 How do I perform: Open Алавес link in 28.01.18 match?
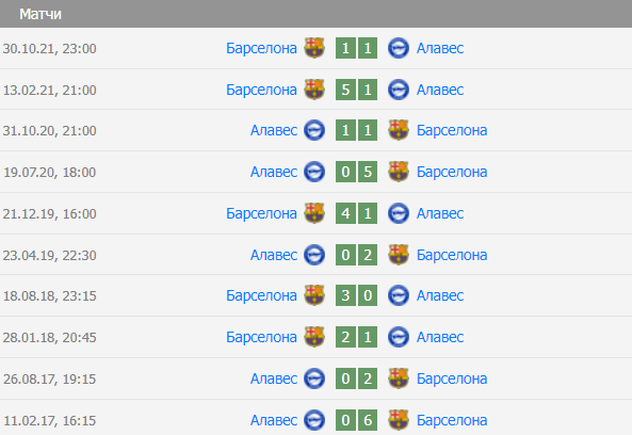click(x=440, y=337)
